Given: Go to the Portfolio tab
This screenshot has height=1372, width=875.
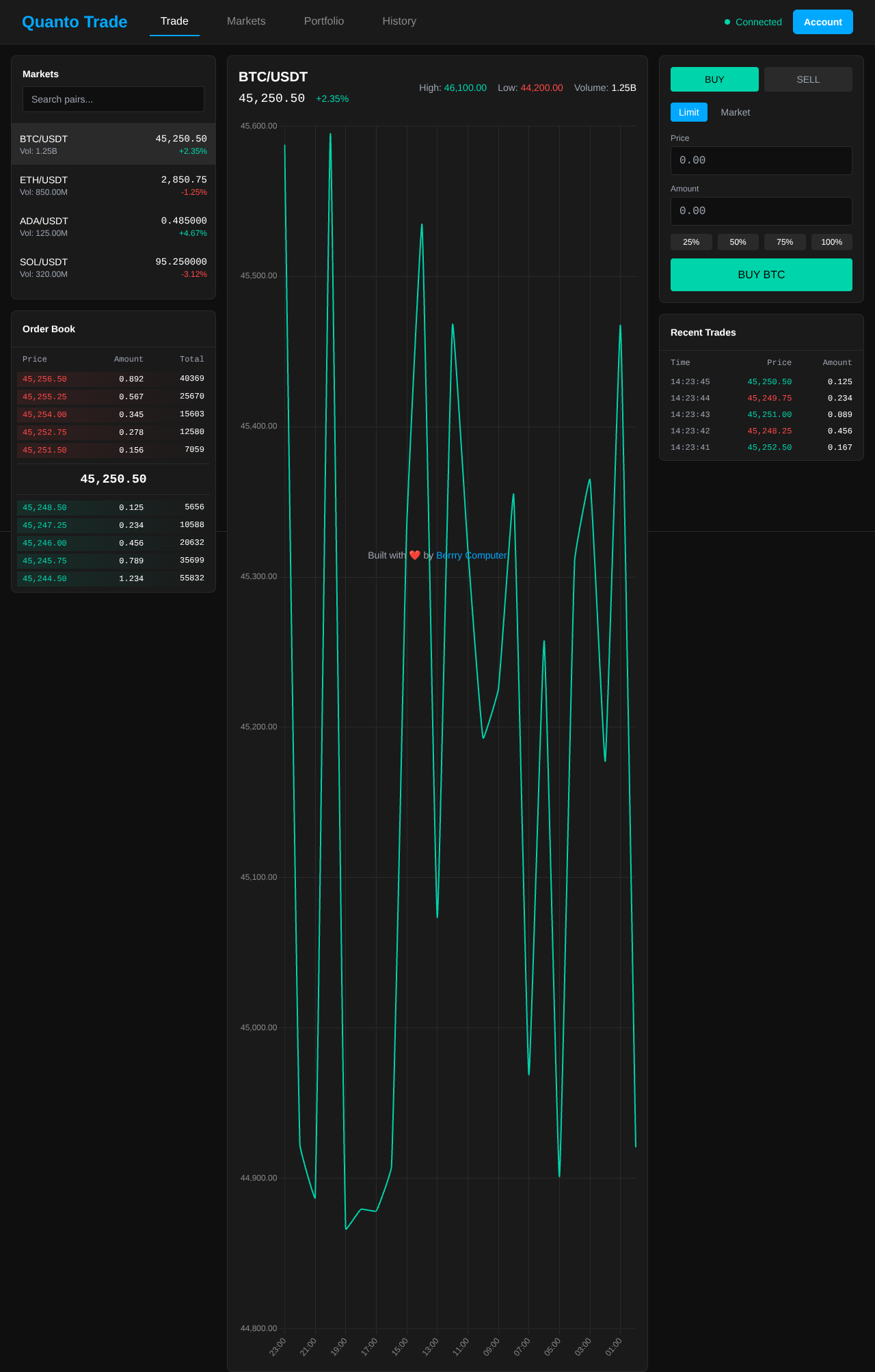Looking at the screenshot, I should pyautogui.click(x=324, y=21).
